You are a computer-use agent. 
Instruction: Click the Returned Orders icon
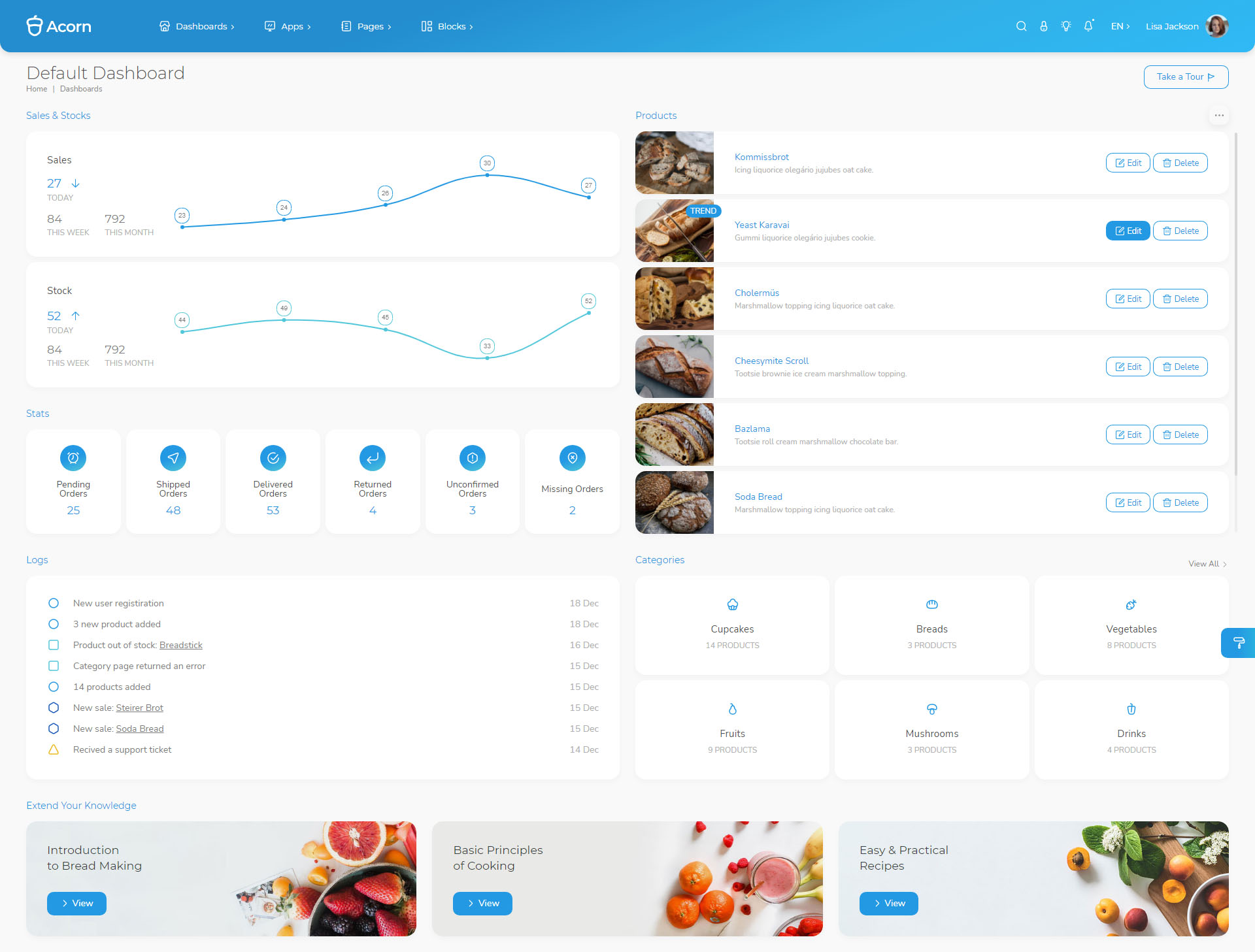coord(372,458)
